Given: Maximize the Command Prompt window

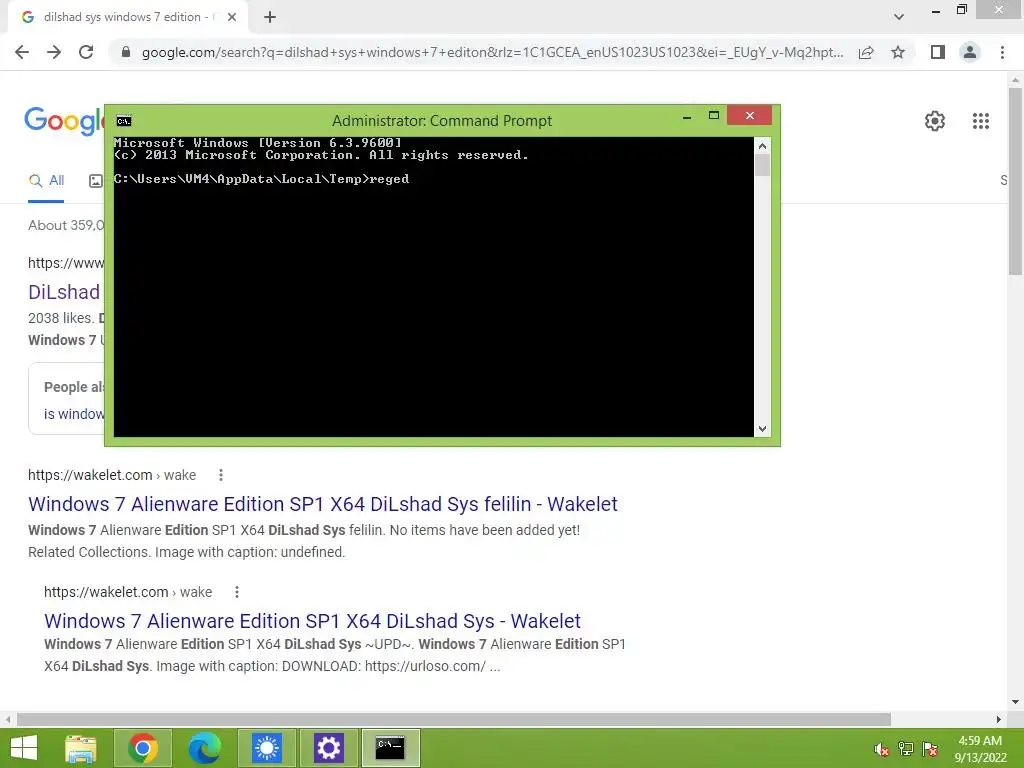Looking at the screenshot, I should 714,116.
